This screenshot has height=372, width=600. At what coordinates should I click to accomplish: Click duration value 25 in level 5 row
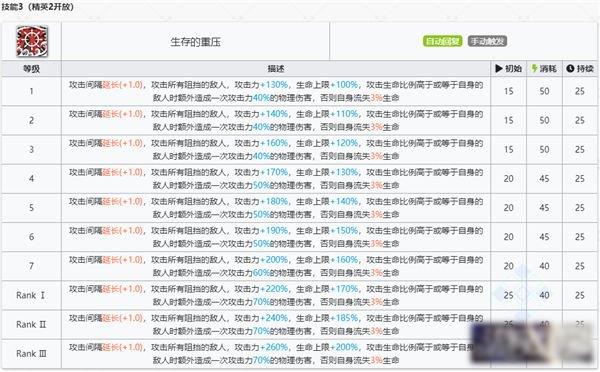coord(580,207)
